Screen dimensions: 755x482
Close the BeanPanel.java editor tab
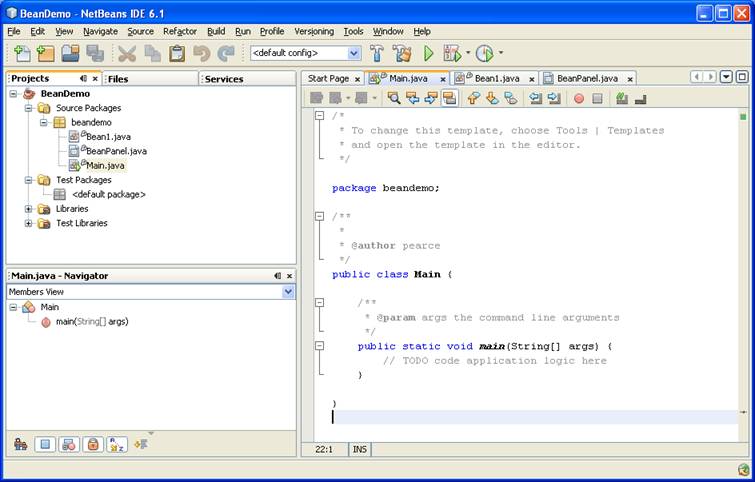click(x=630, y=79)
